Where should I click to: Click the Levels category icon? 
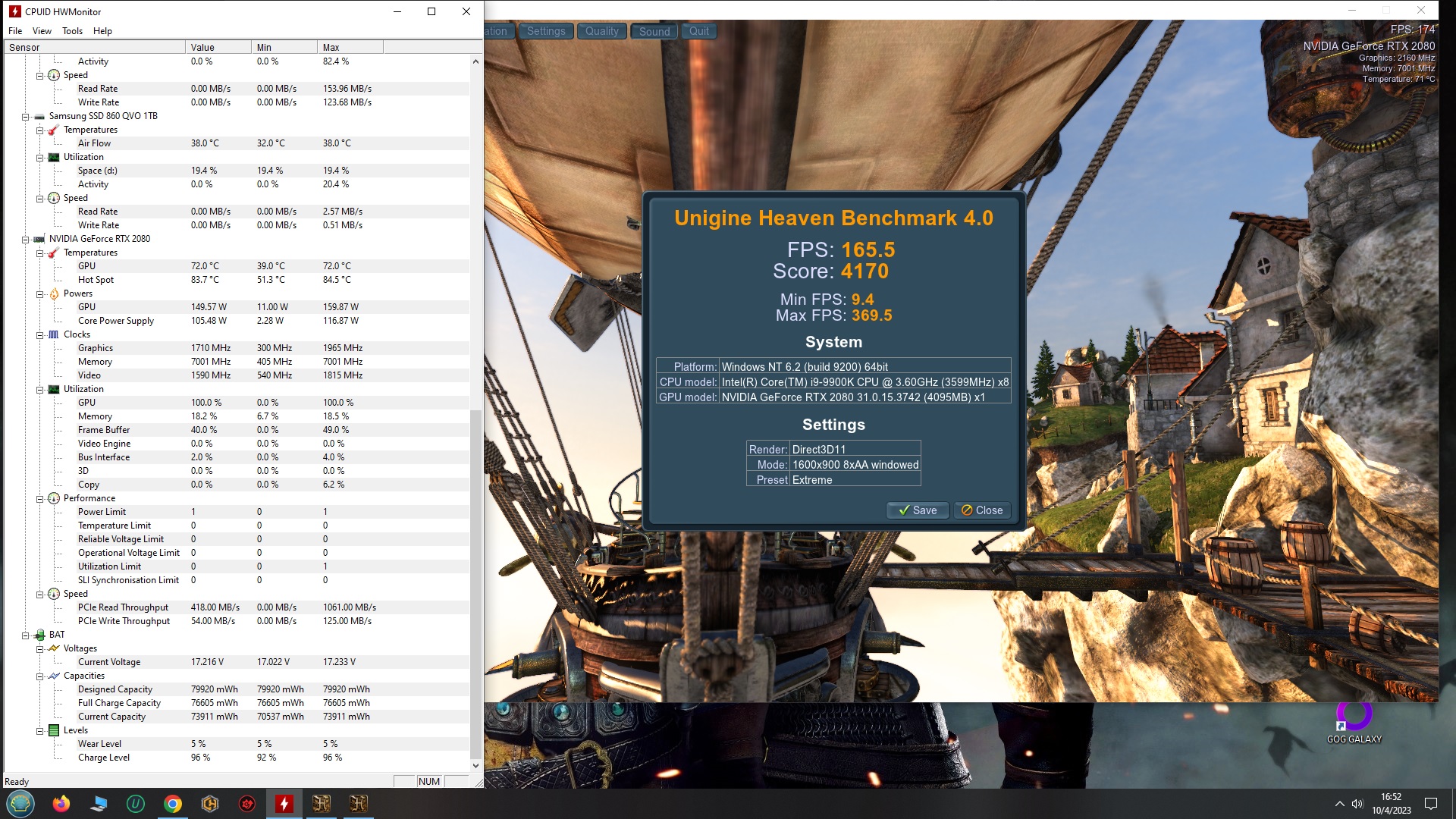pos(54,730)
